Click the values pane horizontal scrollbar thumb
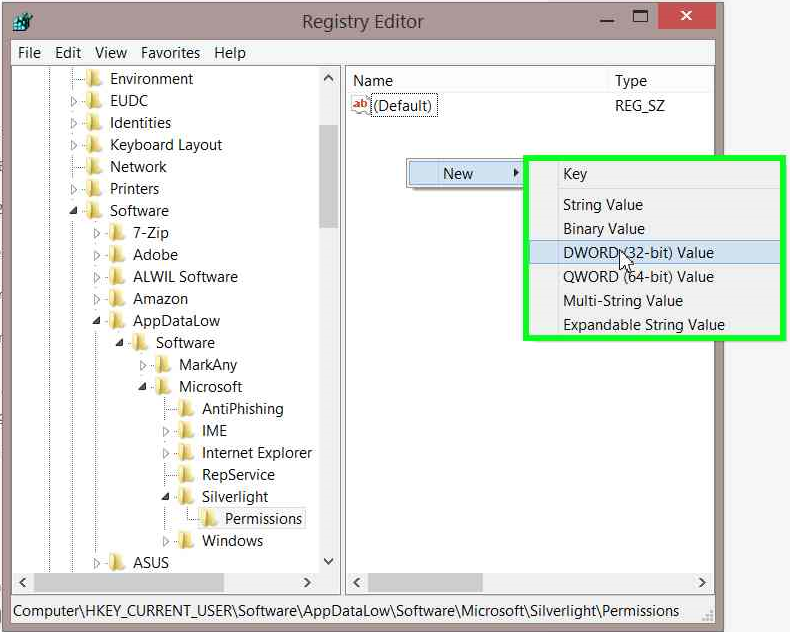790x632 pixels. [425, 583]
